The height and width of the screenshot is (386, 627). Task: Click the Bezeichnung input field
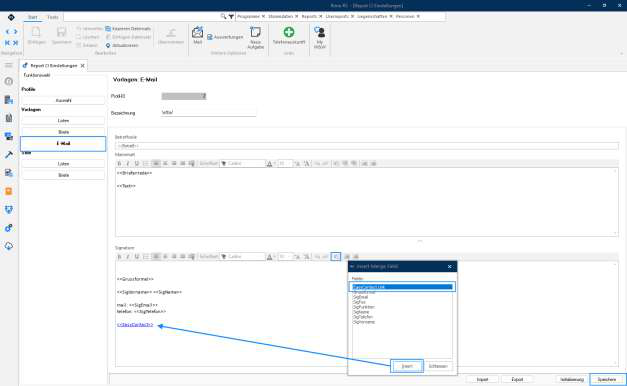[208, 112]
